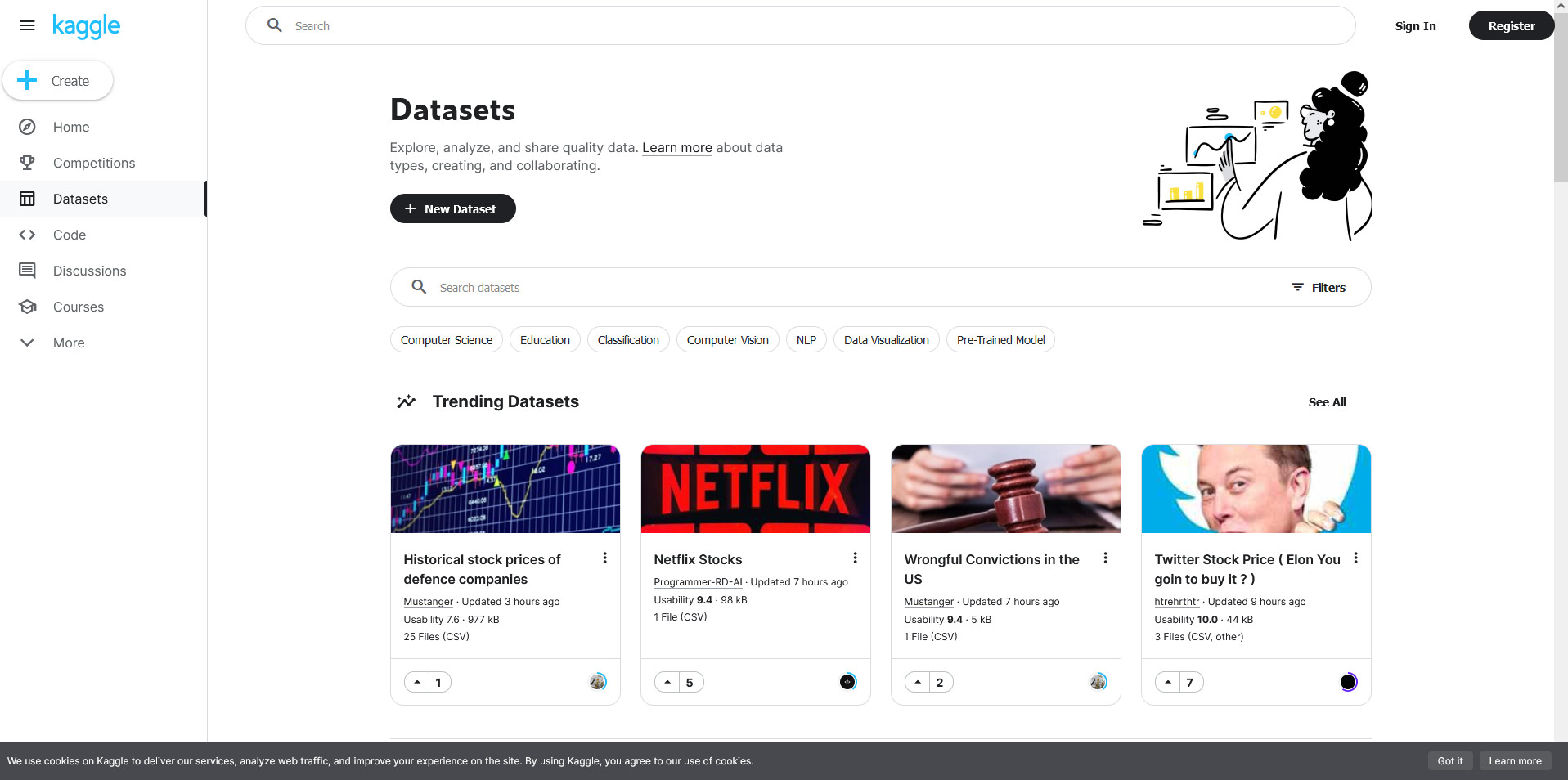This screenshot has width=1568, height=780.
Task: Filter by Education tag
Action: [x=545, y=340]
